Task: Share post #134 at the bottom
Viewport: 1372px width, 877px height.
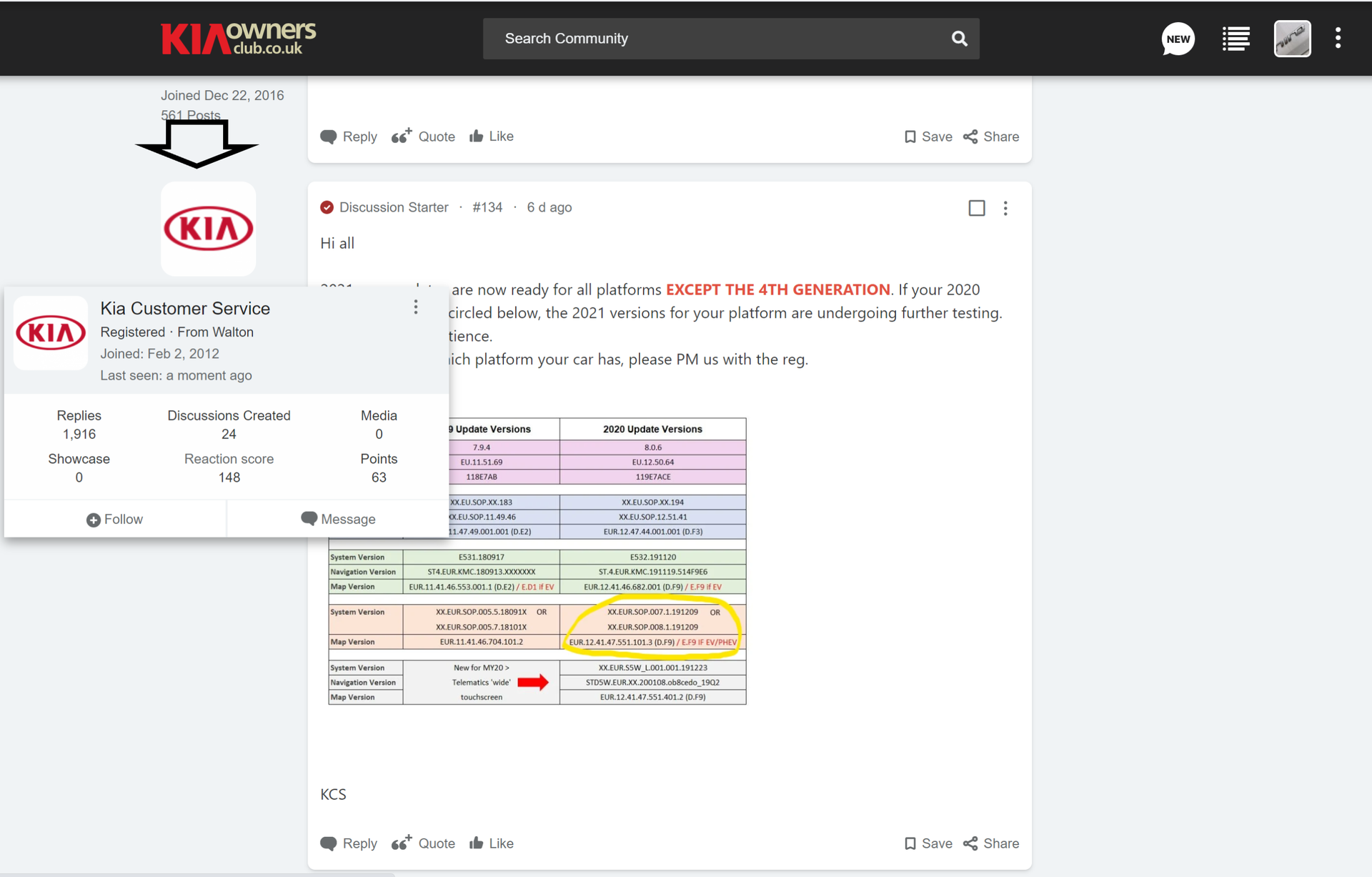Action: point(991,843)
